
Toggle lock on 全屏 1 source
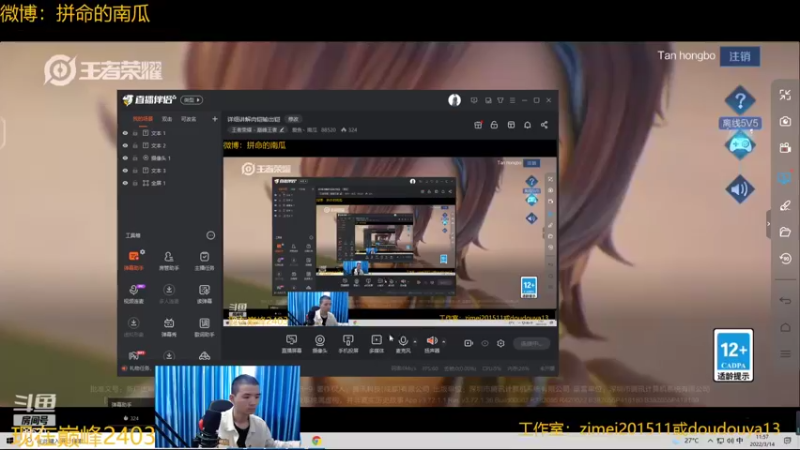135,183
